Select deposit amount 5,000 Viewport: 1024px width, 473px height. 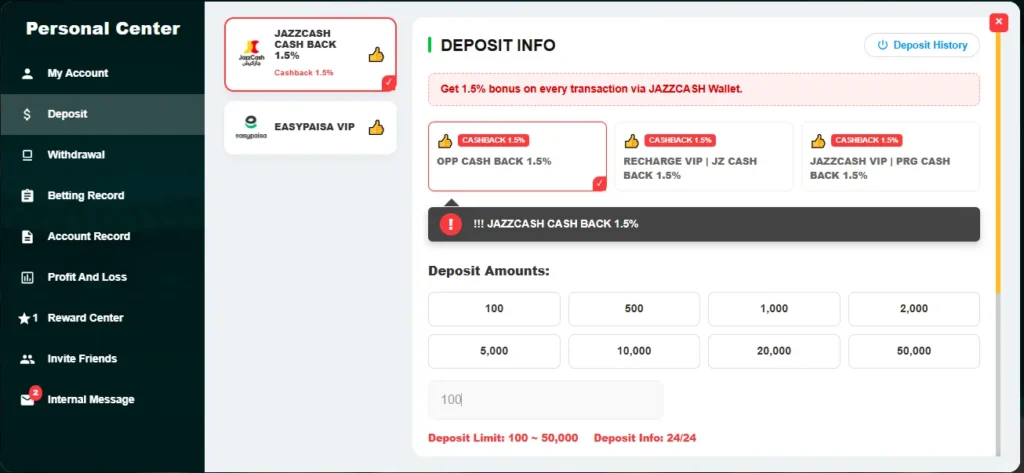coord(494,351)
